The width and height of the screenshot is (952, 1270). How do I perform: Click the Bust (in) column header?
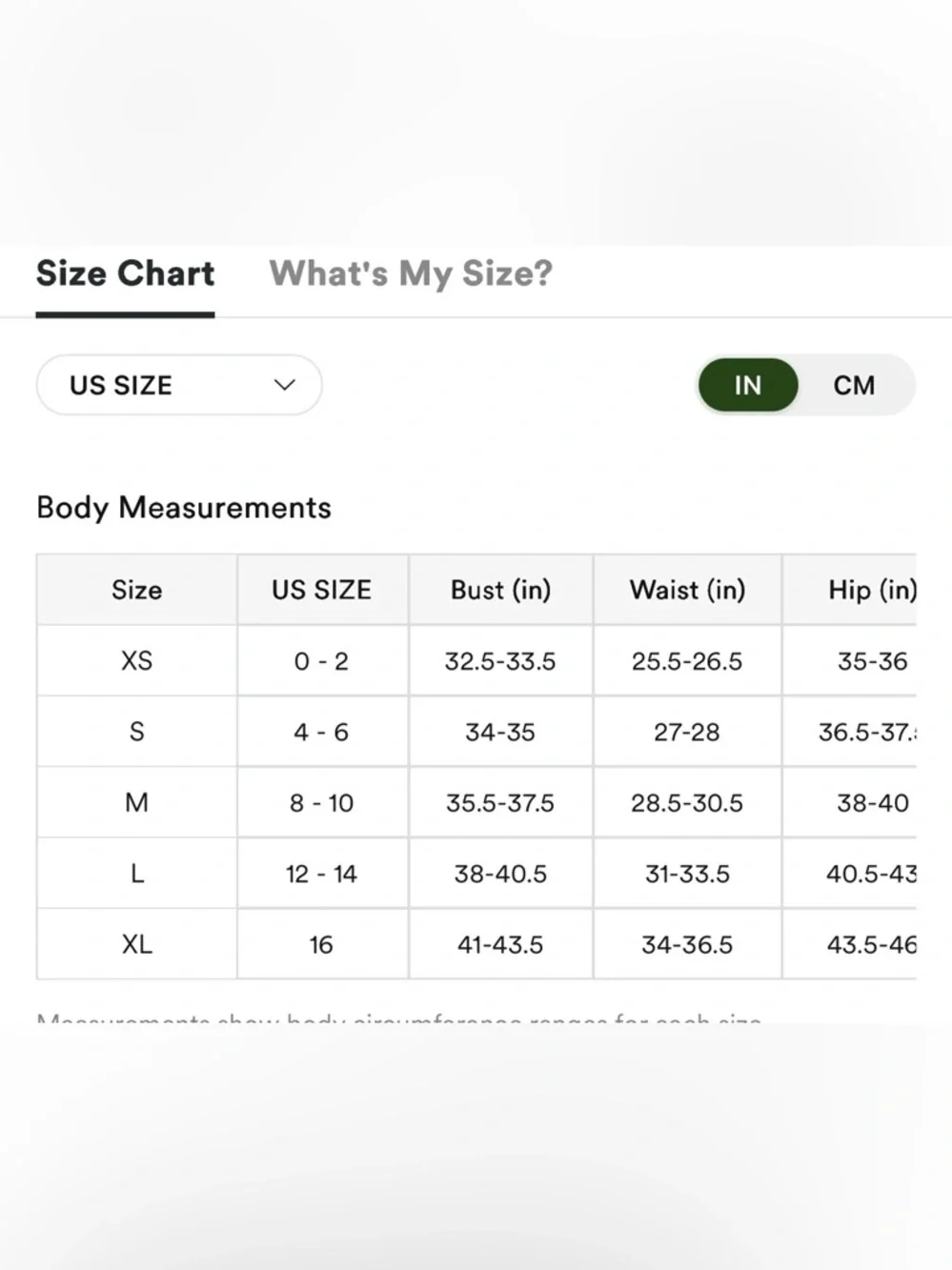click(x=500, y=590)
